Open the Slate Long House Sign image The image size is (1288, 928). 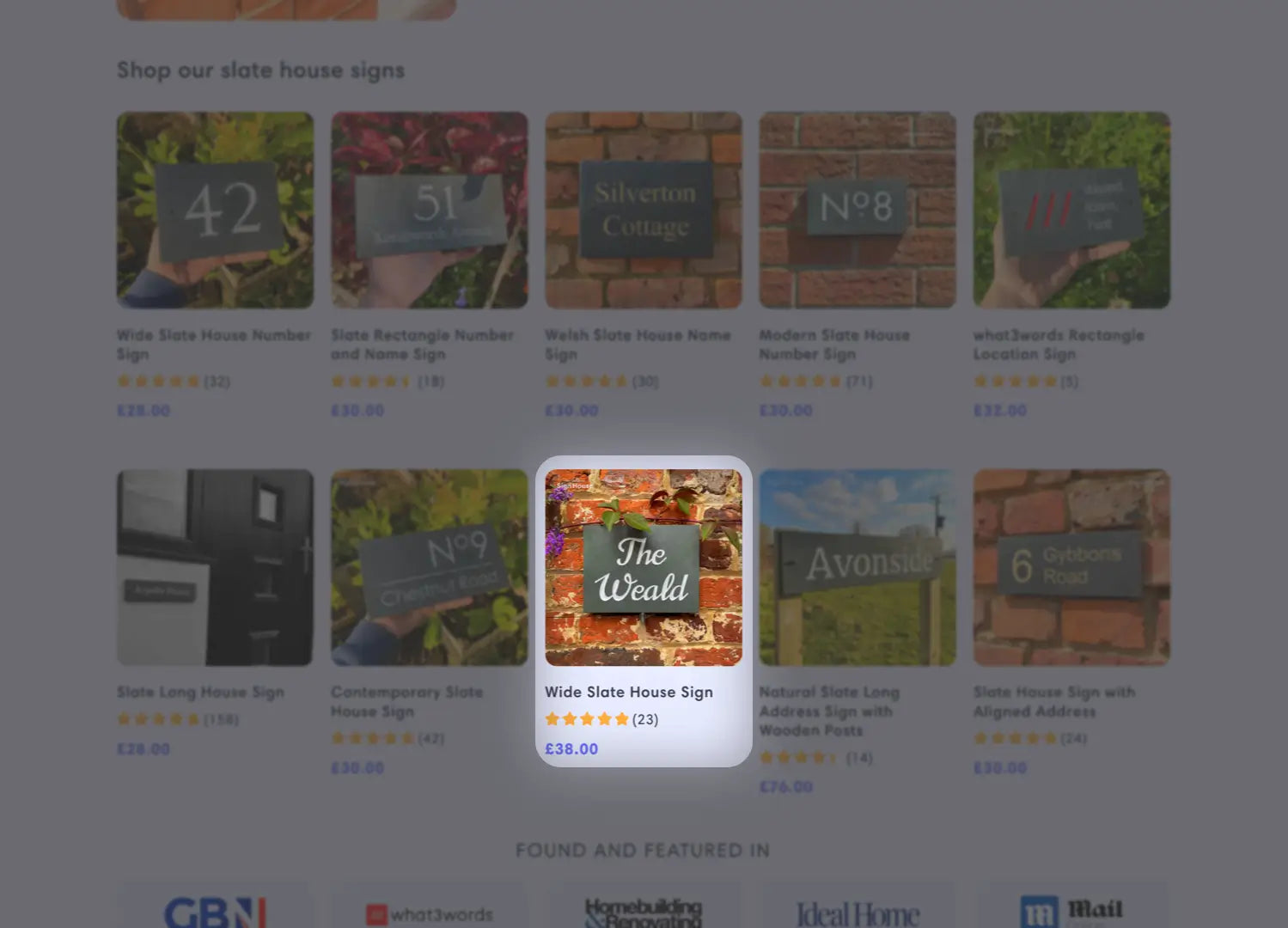215,567
